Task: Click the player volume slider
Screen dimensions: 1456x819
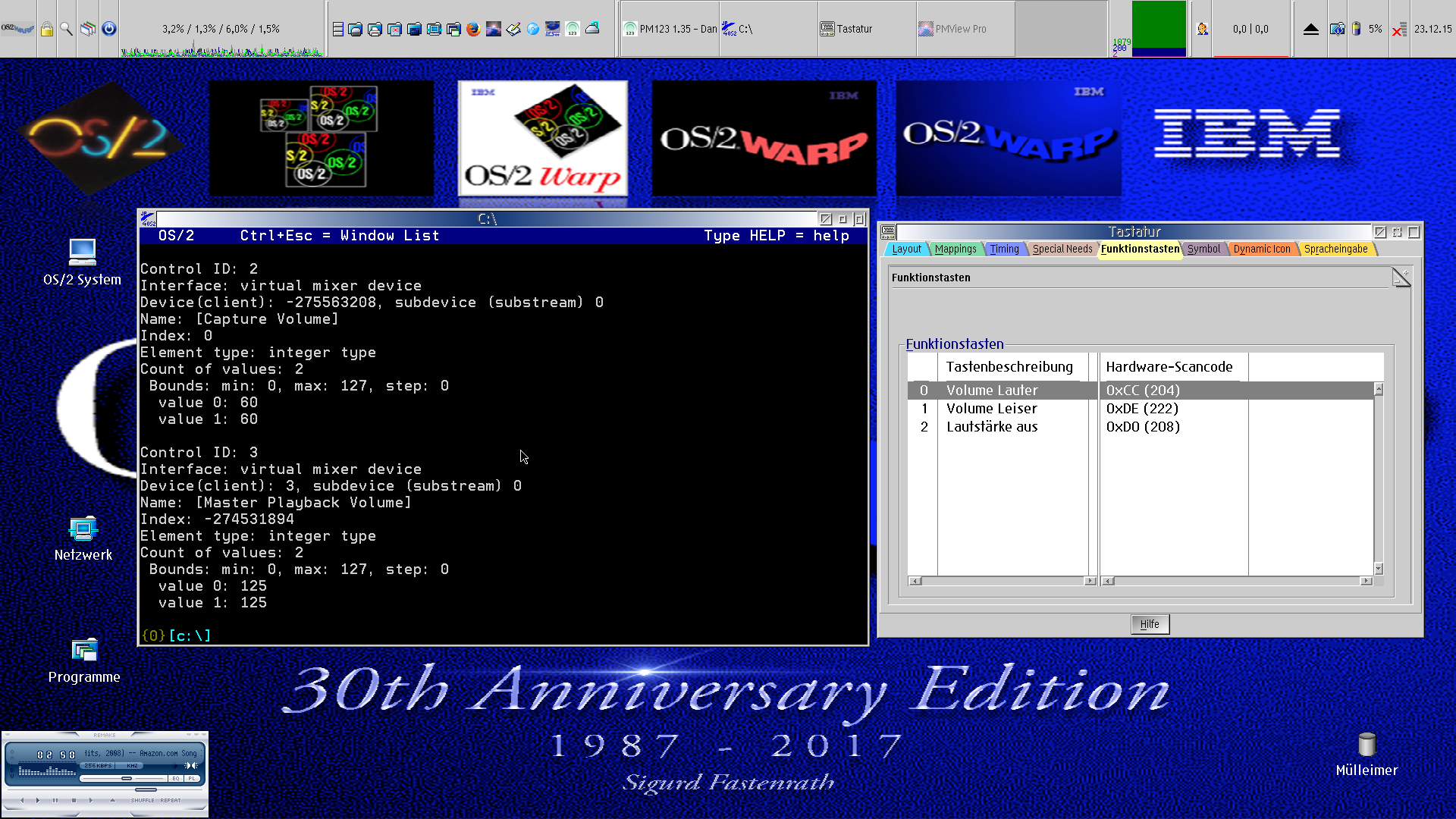Action: click(124, 779)
